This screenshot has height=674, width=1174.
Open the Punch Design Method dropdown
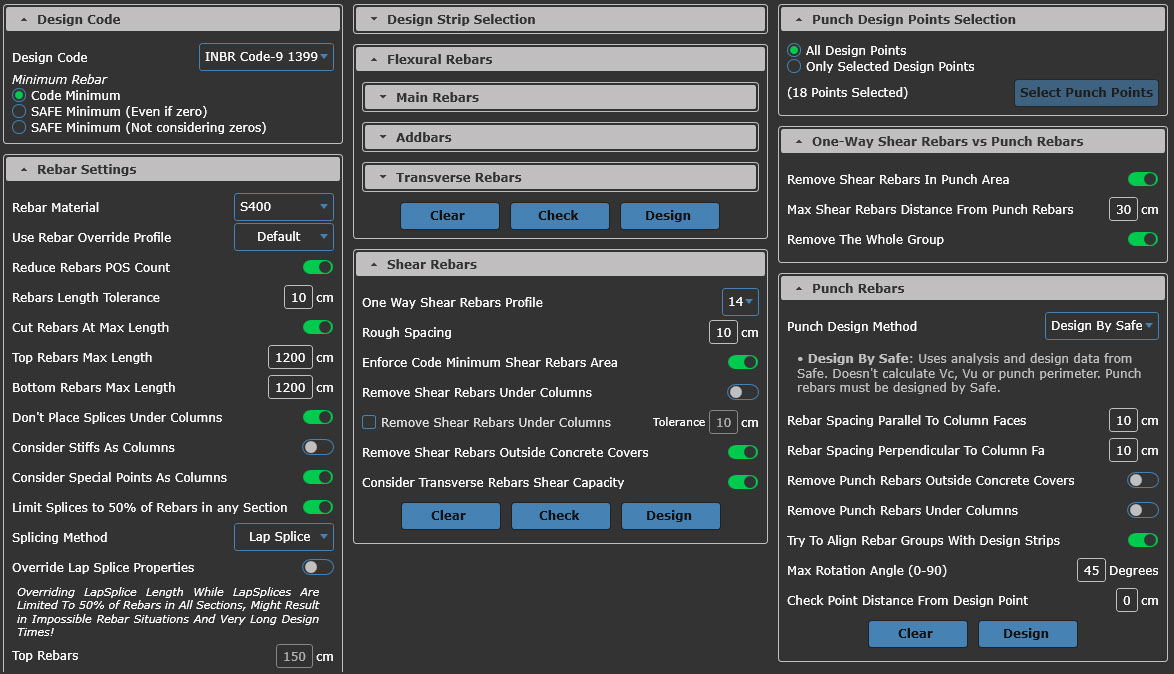(1101, 326)
